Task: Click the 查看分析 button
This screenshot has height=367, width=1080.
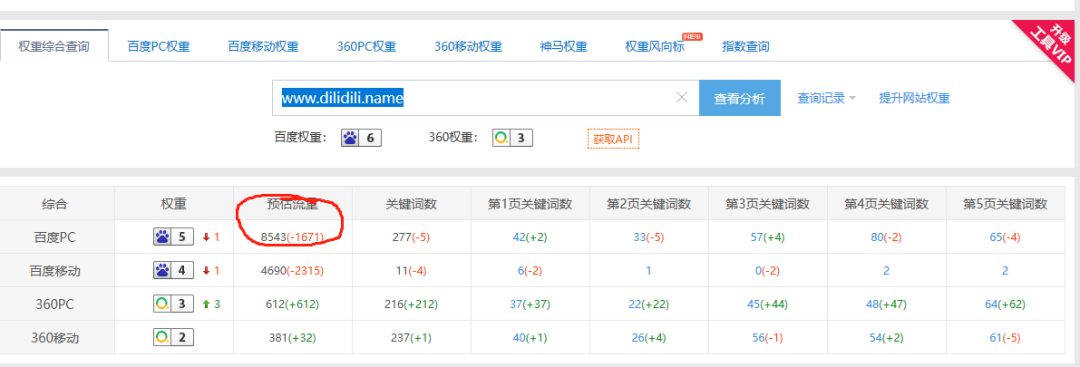Action: [x=740, y=98]
